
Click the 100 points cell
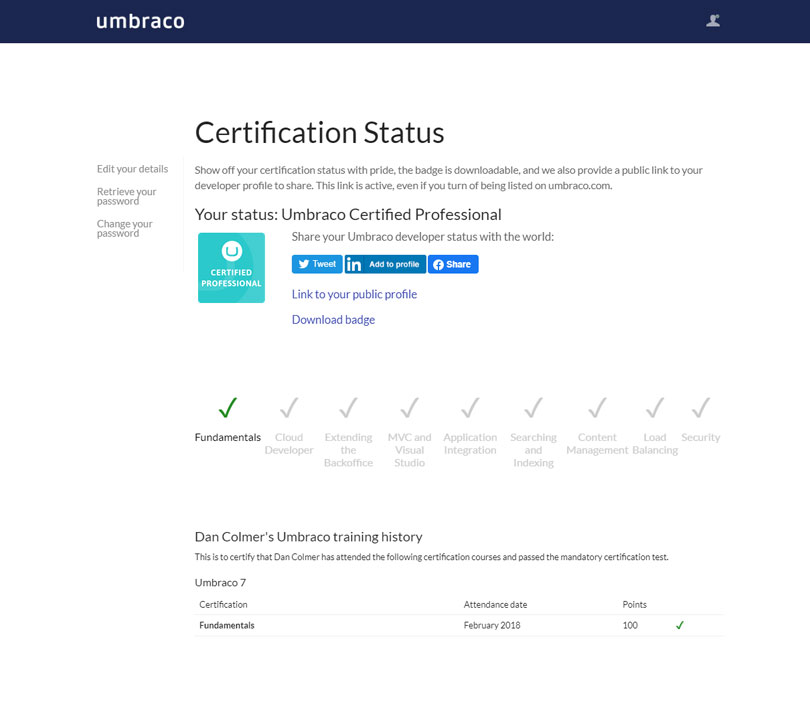pyautogui.click(x=630, y=625)
